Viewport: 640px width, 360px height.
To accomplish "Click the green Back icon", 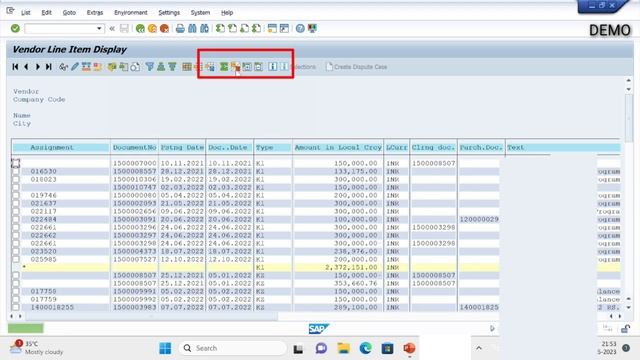I will tap(140, 28).
